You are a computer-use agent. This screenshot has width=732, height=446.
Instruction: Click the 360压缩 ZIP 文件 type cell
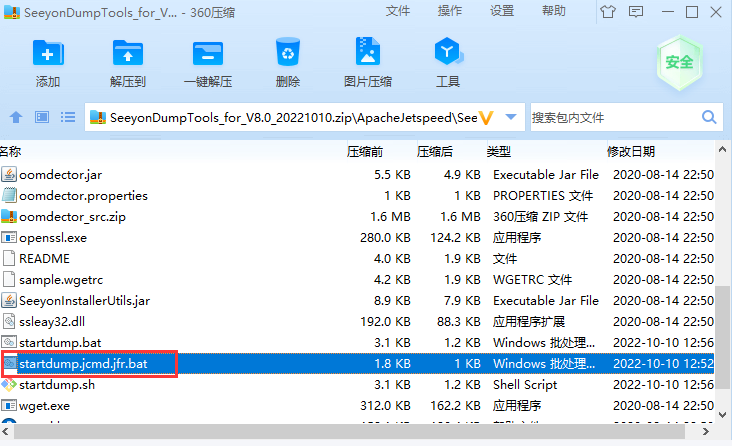540,216
